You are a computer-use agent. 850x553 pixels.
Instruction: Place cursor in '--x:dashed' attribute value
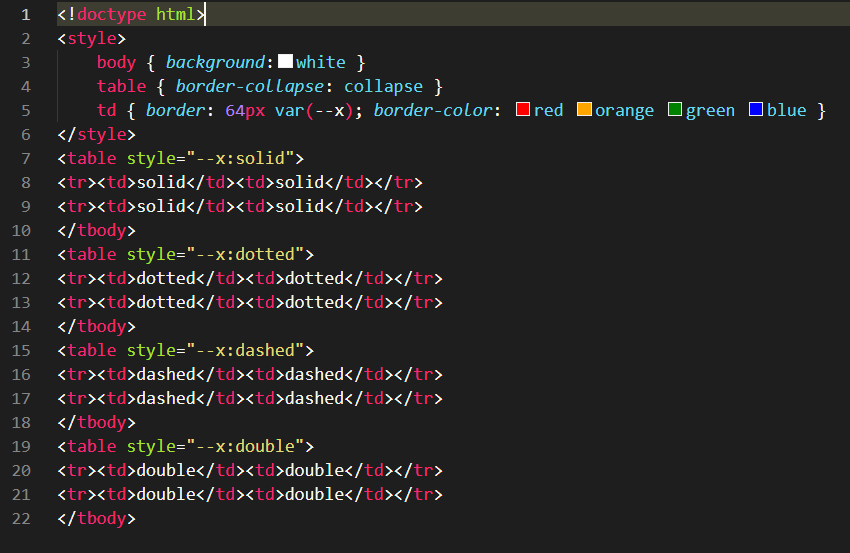245,350
